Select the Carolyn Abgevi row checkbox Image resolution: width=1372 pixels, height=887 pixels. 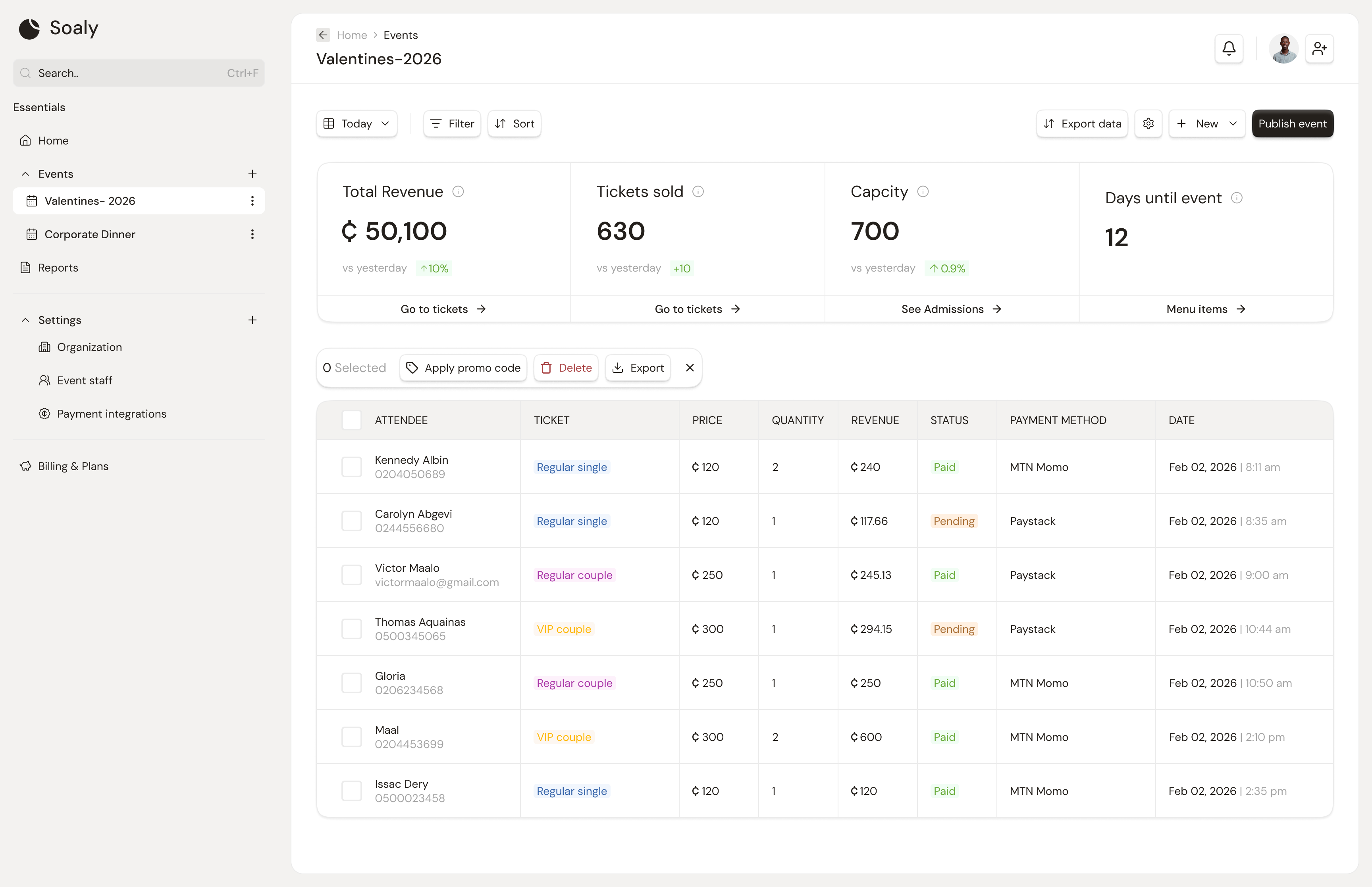(352, 521)
